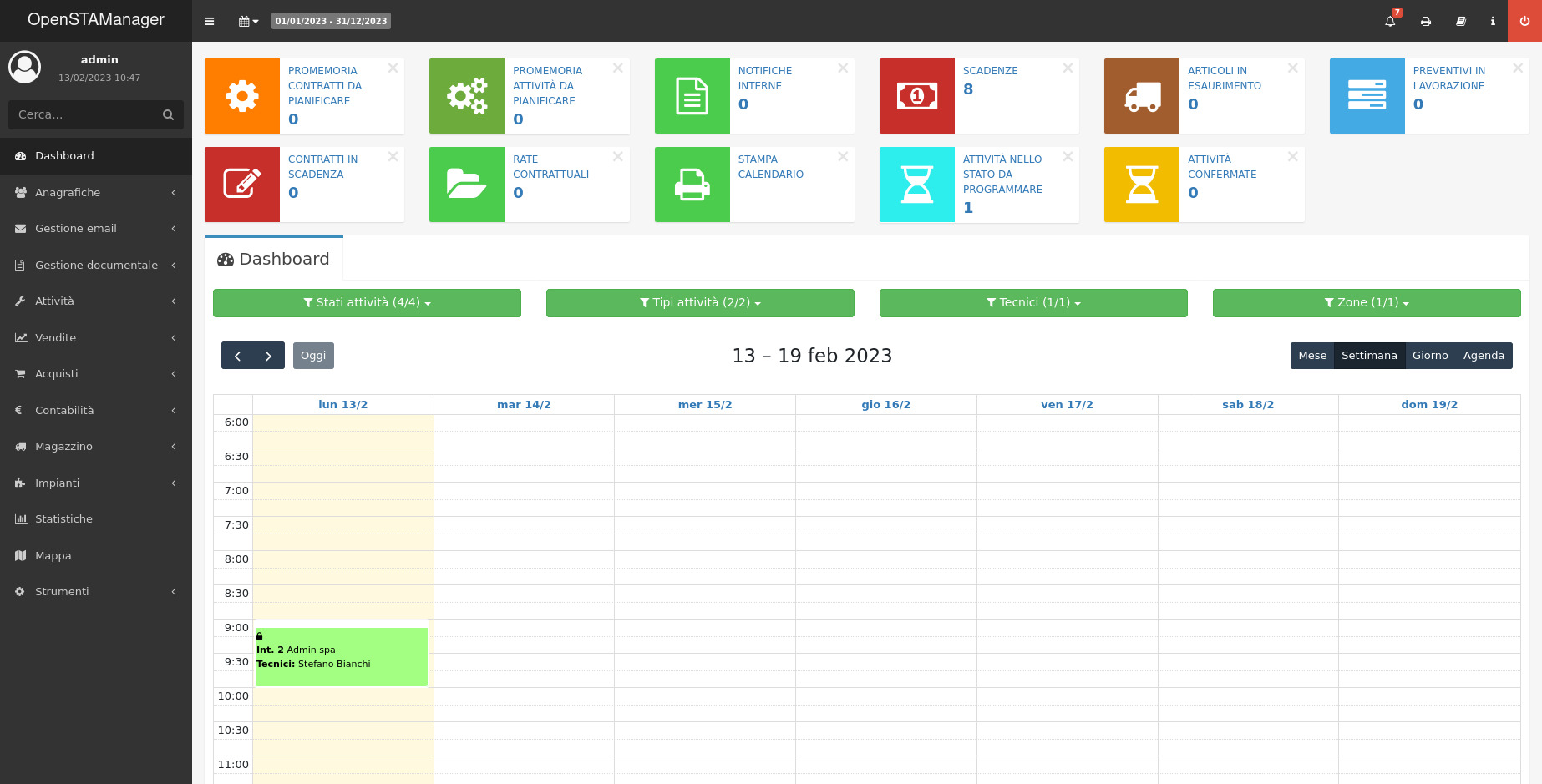Expand the Stati attività filter dropdown
1542x784 pixels.
pyautogui.click(x=367, y=303)
